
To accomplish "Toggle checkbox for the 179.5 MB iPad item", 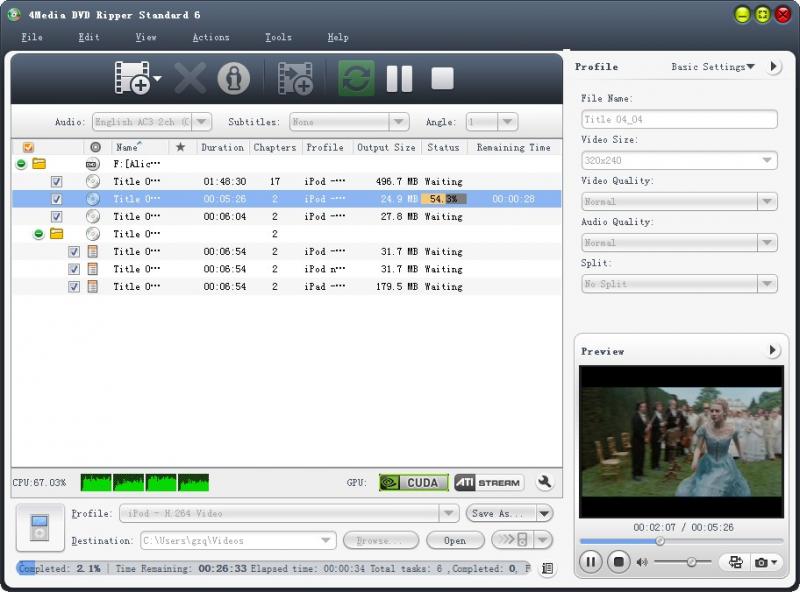I will [x=74, y=287].
